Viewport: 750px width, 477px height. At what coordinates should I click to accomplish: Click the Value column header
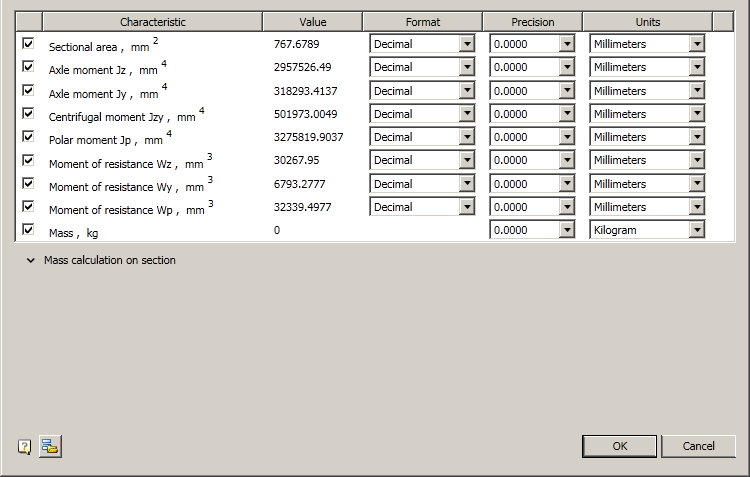312,22
